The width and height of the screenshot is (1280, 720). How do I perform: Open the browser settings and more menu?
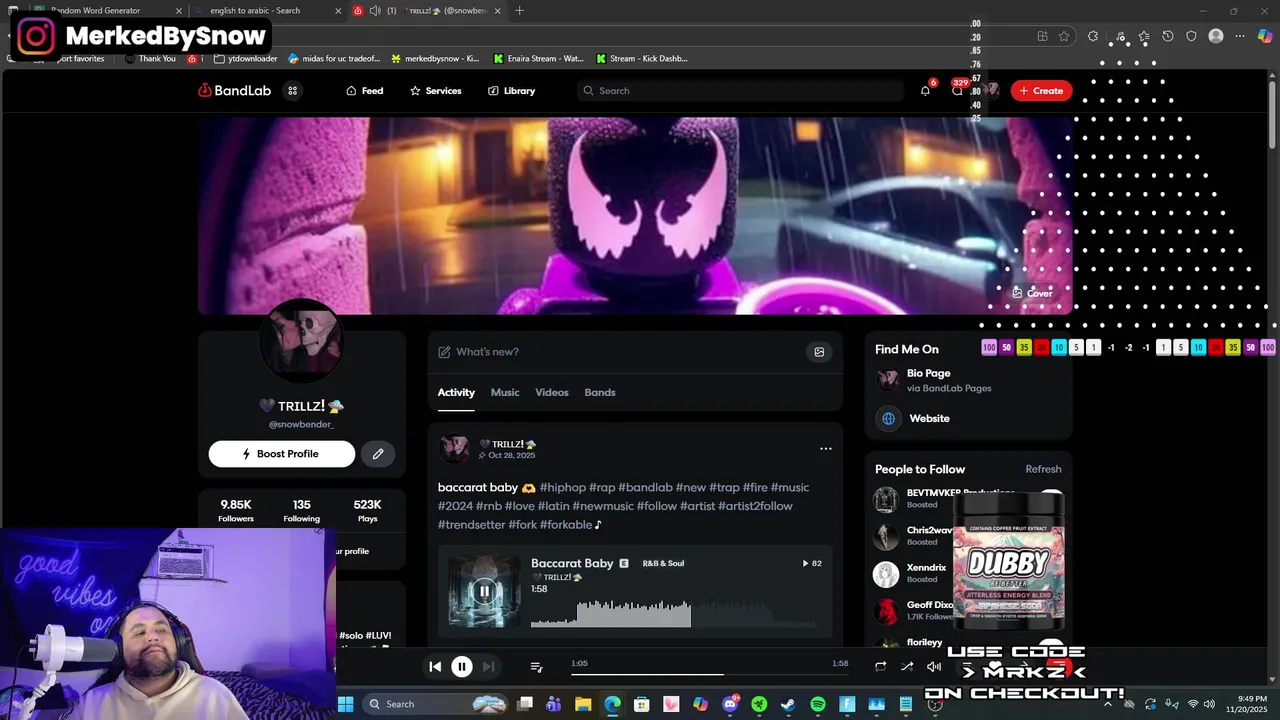1240,36
